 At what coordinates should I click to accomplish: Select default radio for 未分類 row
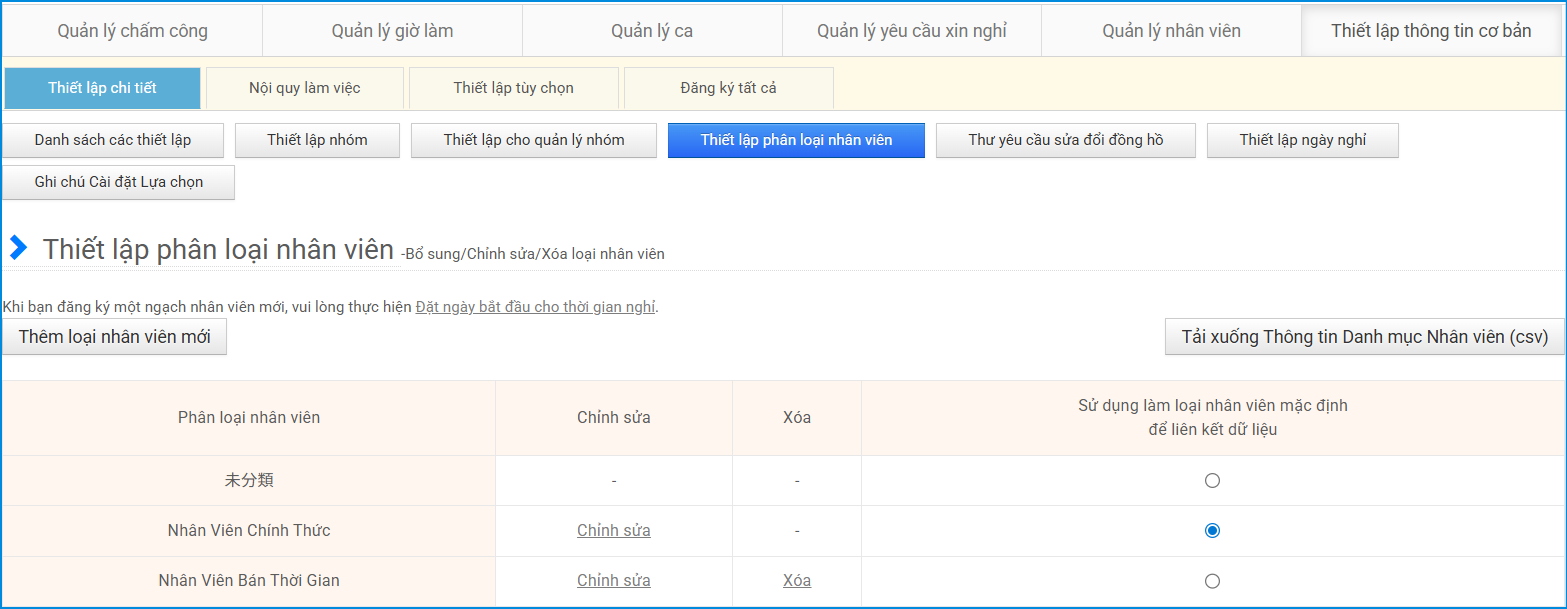tap(1212, 481)
